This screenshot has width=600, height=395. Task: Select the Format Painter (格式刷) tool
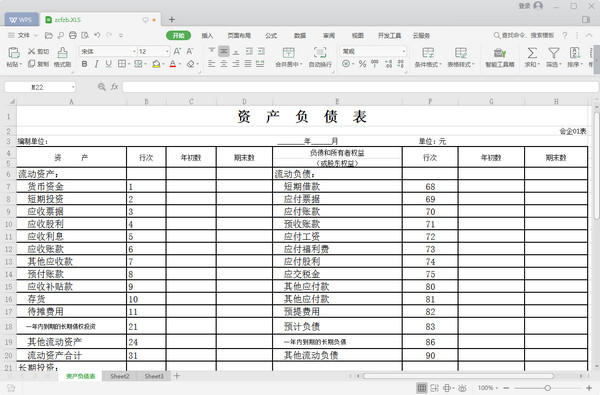62,57
